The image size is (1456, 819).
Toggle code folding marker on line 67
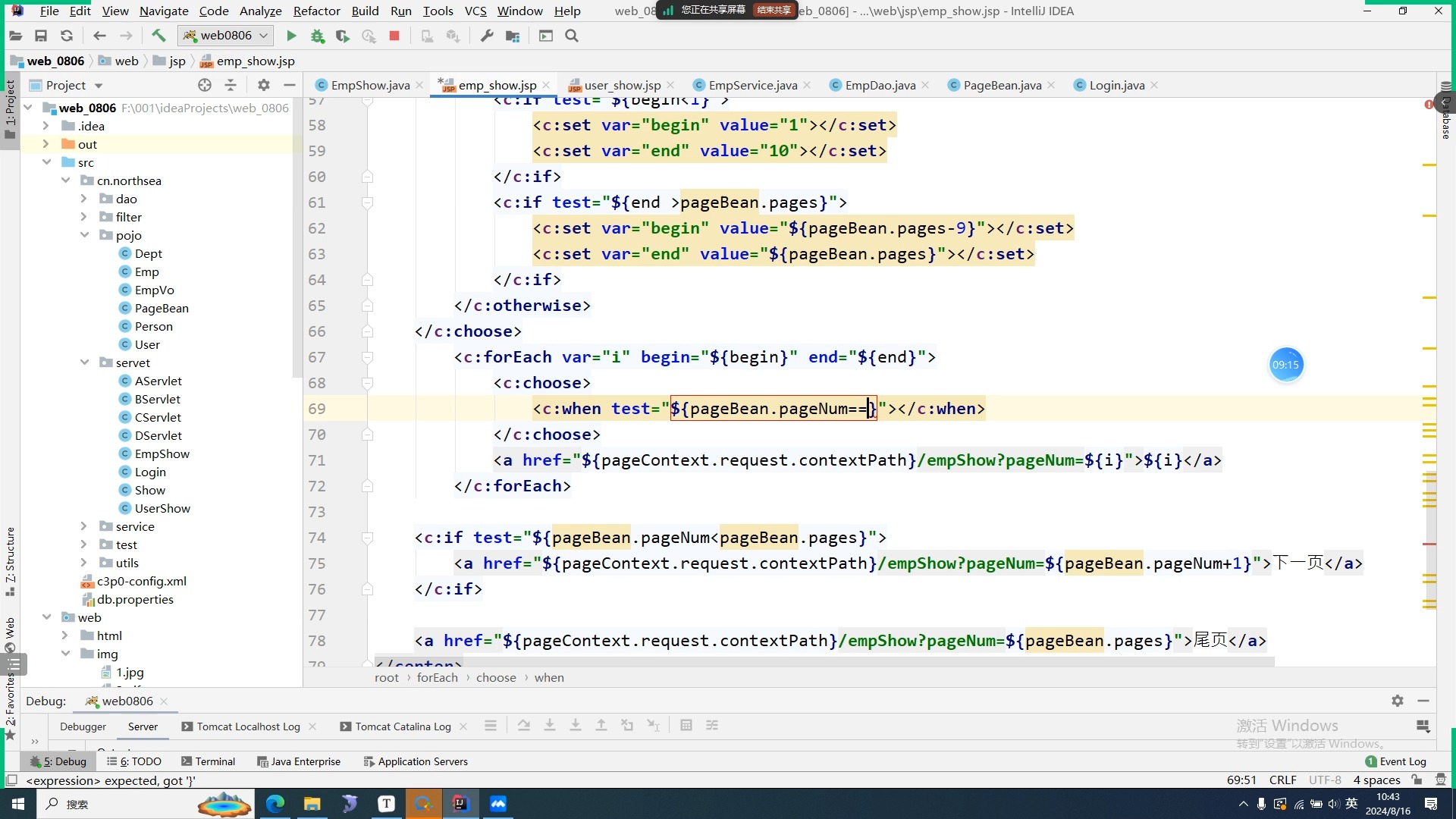tap(367, 357)
